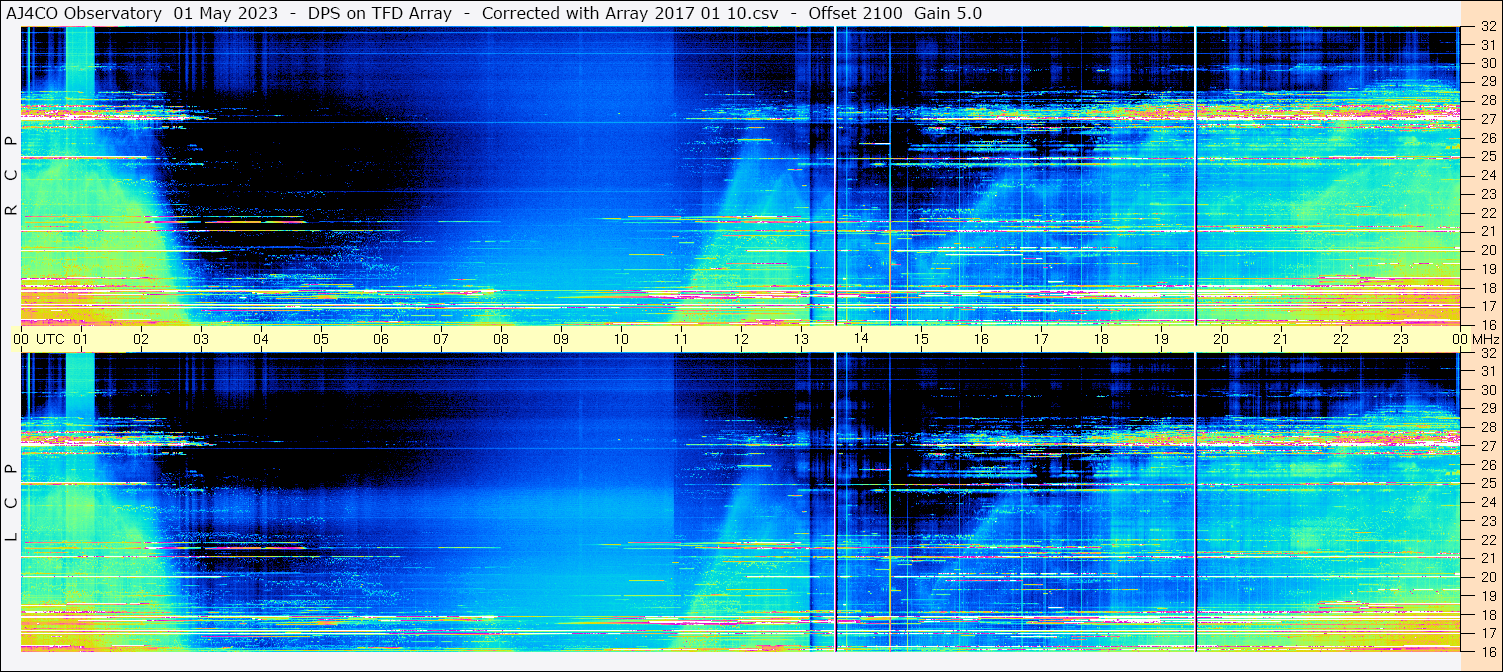Select the 'Gain 5.0' header value
Image resolution: width=1503 pixels, height=672 pixels.
[x=948, y=13]
